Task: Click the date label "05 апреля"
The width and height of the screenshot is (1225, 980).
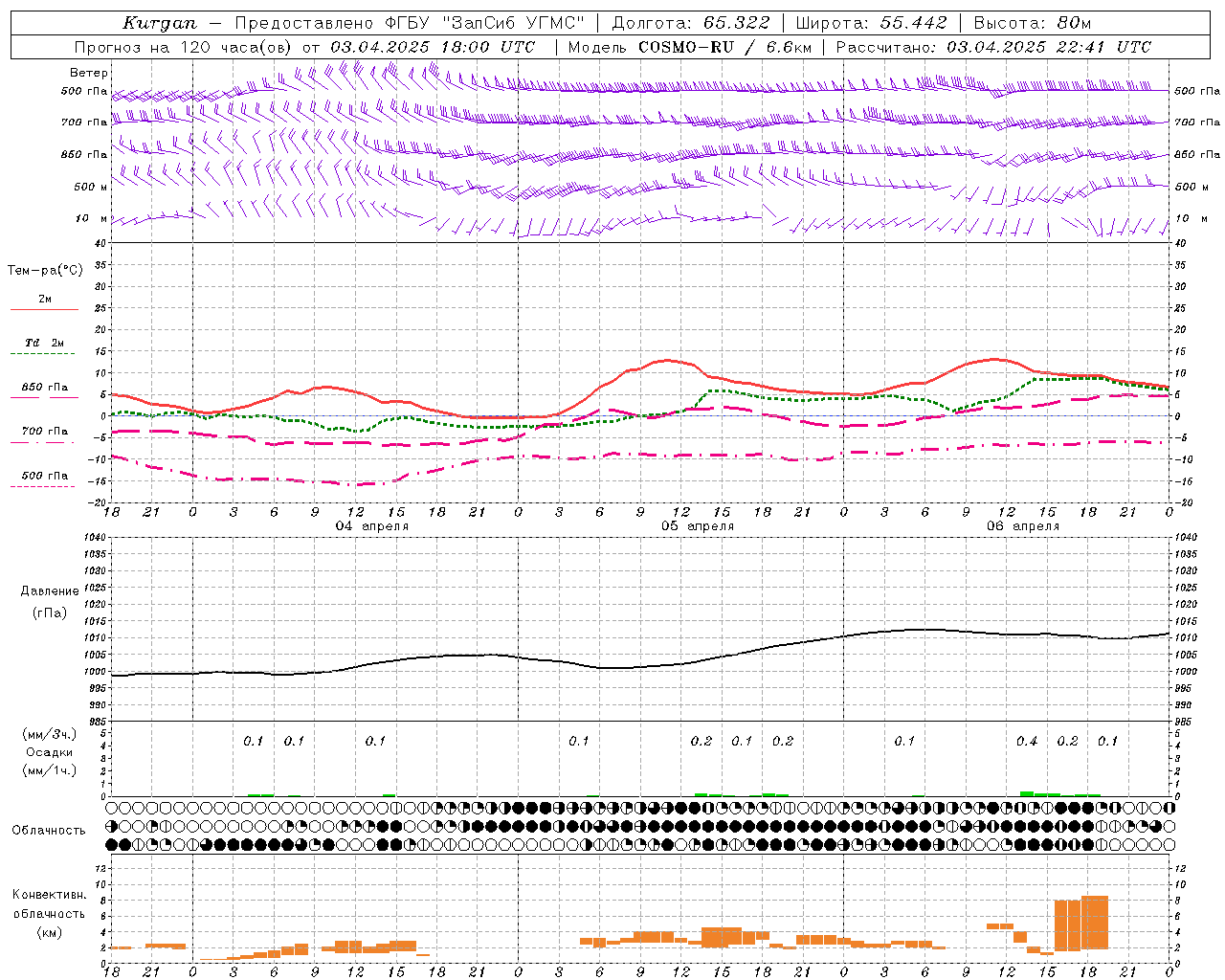Action: 698,526
